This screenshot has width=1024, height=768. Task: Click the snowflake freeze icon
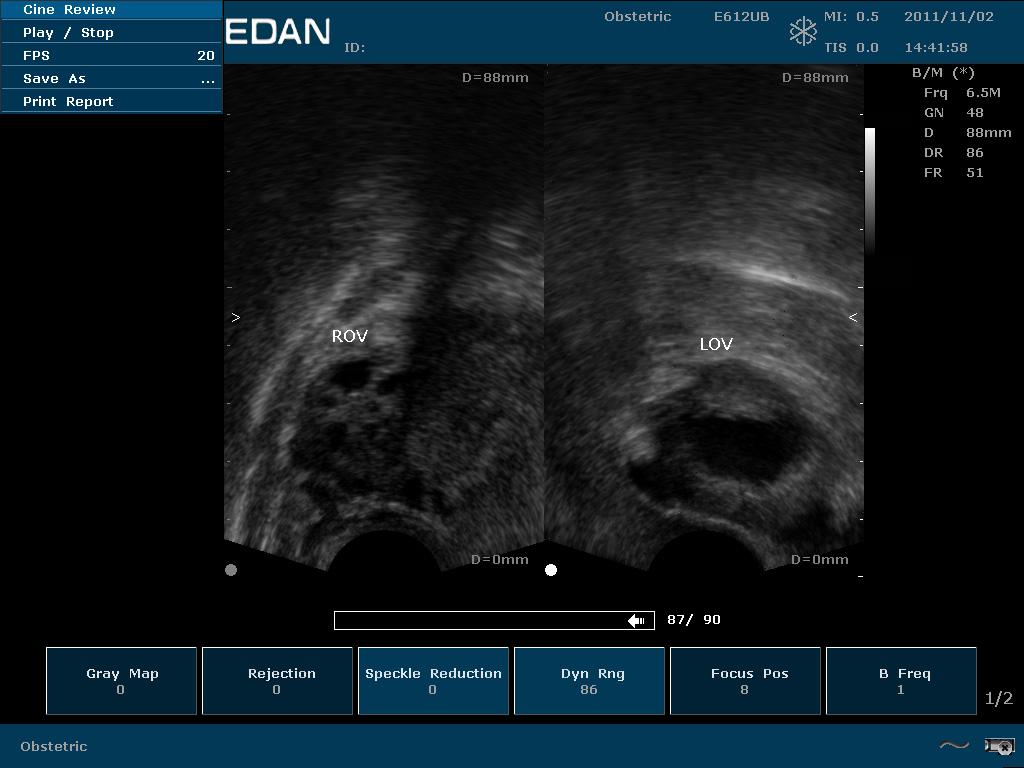click(803, 31)
